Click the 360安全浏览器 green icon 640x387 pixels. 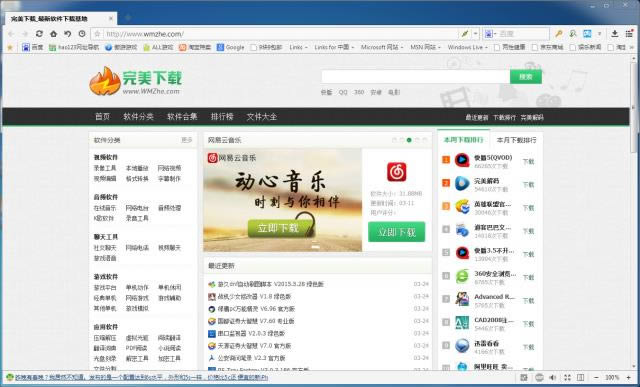pyautogui.click(x=462, y=276)
